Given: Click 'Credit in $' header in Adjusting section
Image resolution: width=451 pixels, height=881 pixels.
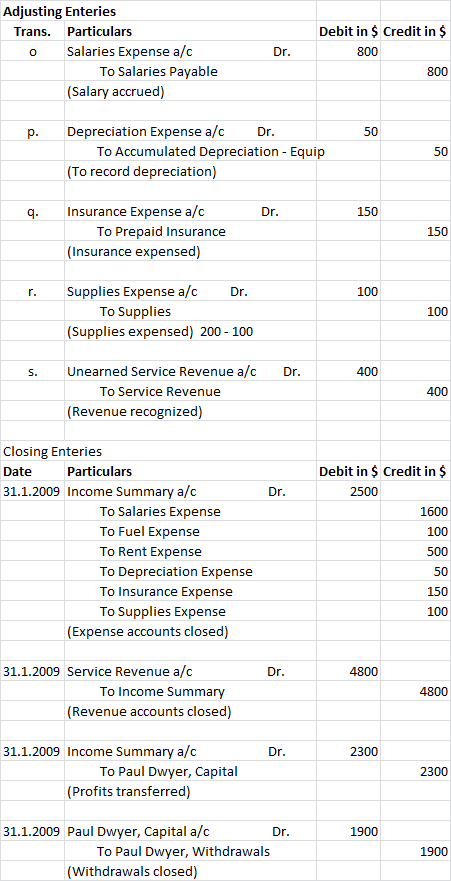Looking at the screenshot, I should click(x=415, y=31).
